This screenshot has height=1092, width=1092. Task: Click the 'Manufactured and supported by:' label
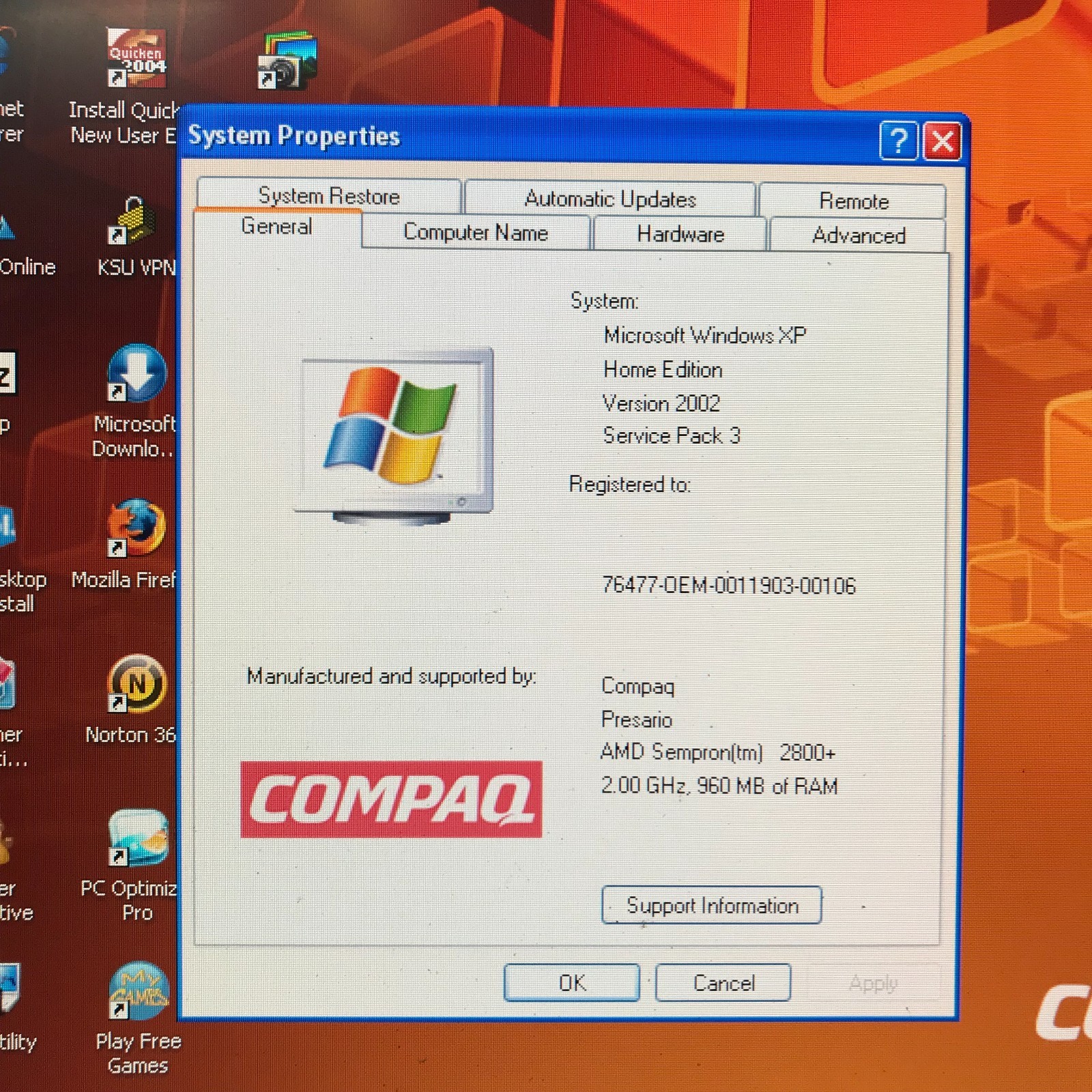pos(392,676)
